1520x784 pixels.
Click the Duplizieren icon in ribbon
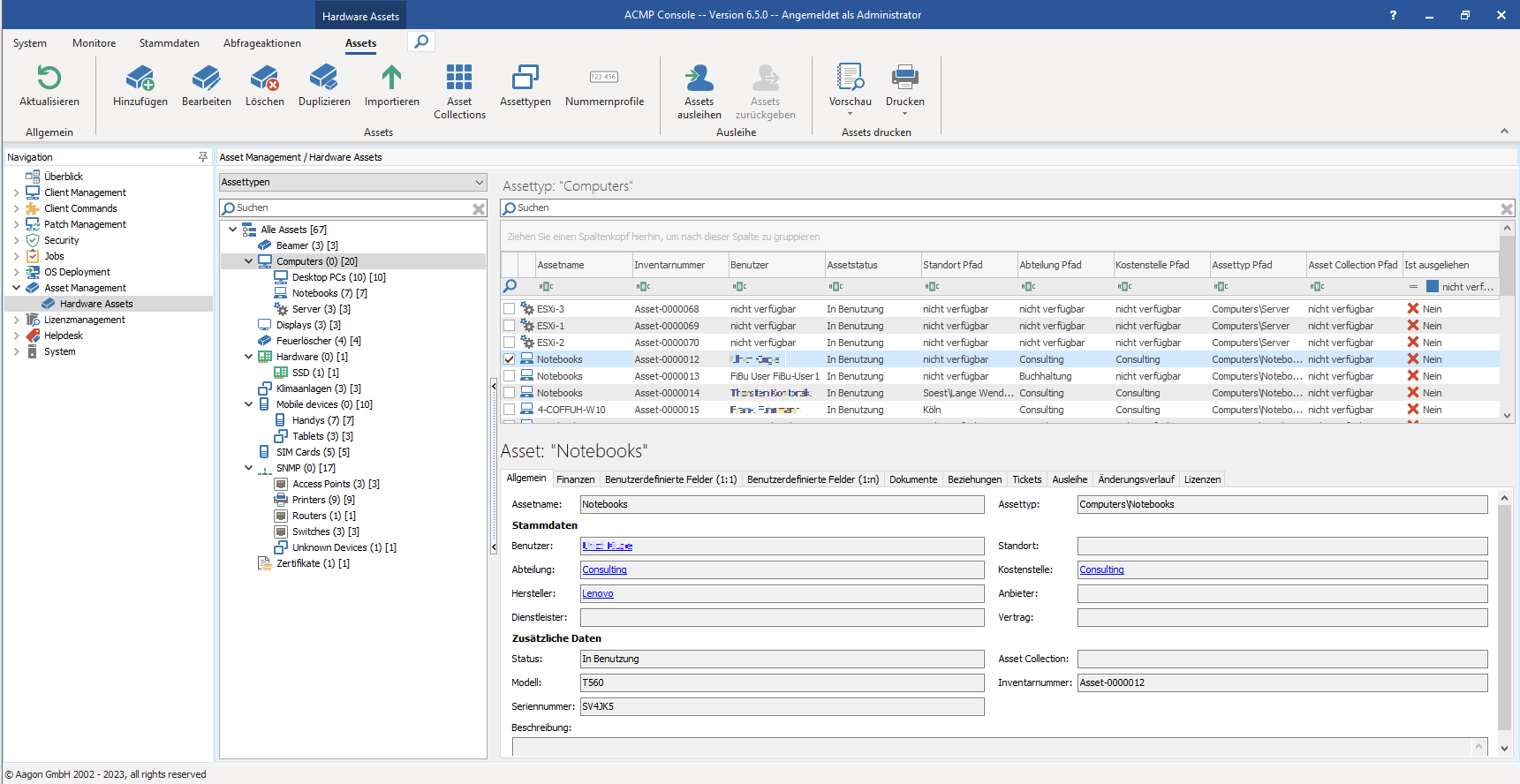tap(323, 79)
